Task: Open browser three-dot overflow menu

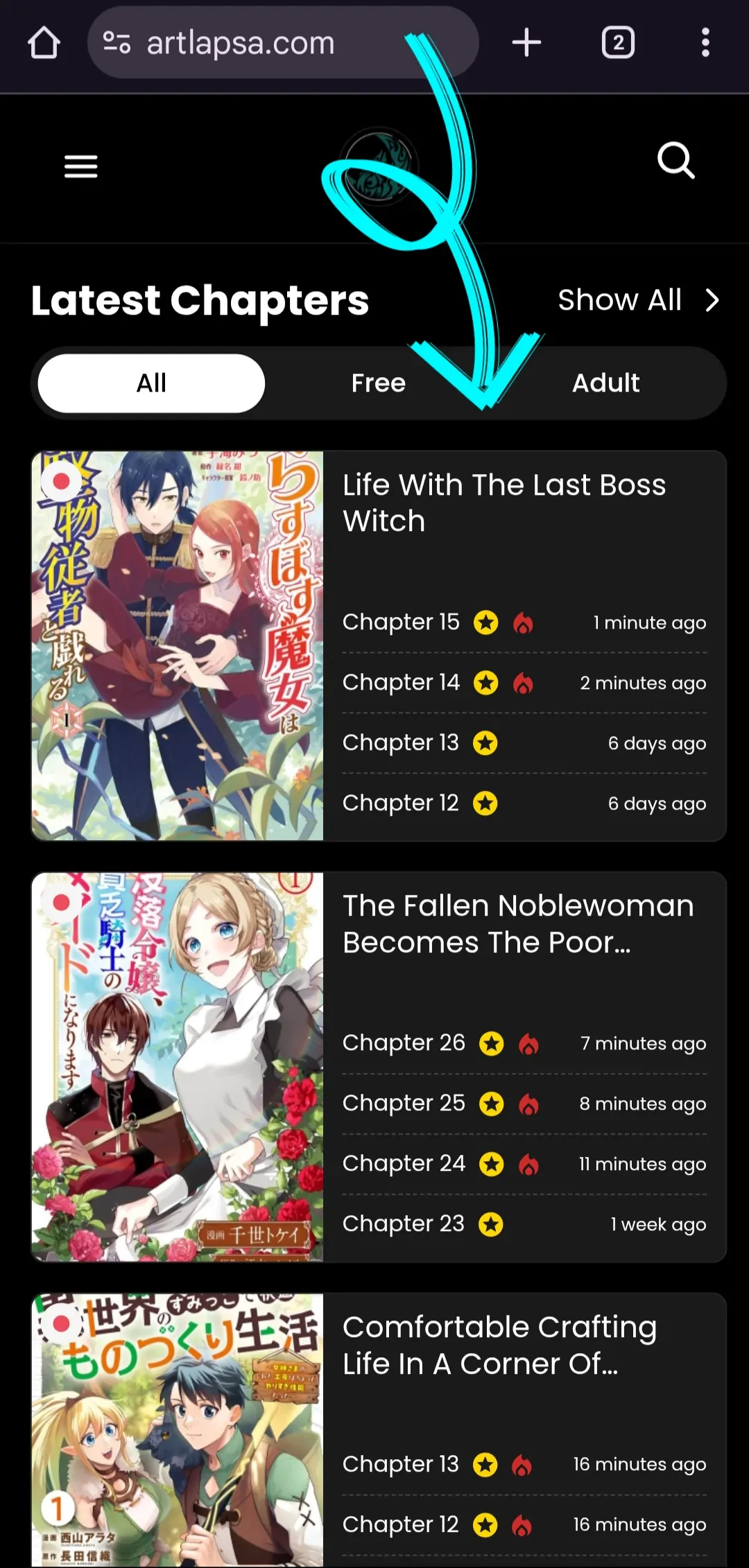Action: pos(705,42)
